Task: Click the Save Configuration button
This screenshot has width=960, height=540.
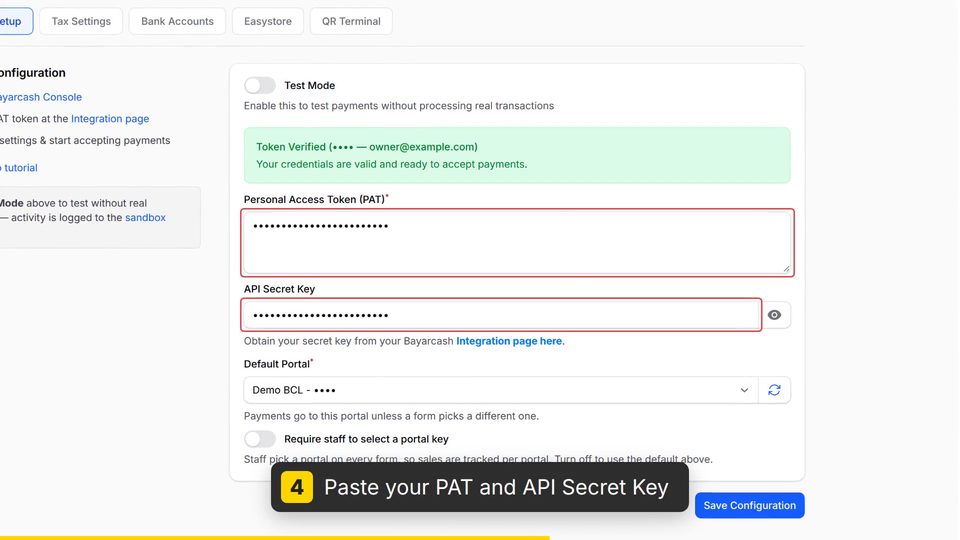Action: point(749,505)
